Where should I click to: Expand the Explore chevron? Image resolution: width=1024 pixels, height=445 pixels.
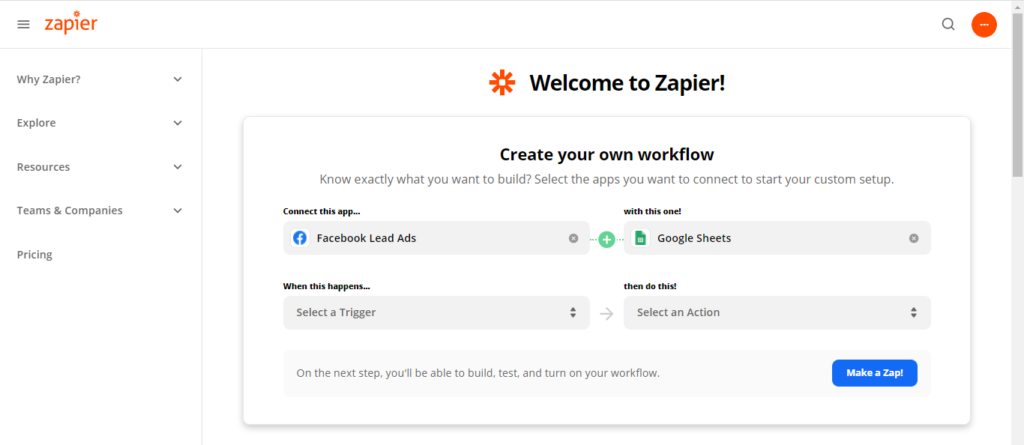(178, 123)
